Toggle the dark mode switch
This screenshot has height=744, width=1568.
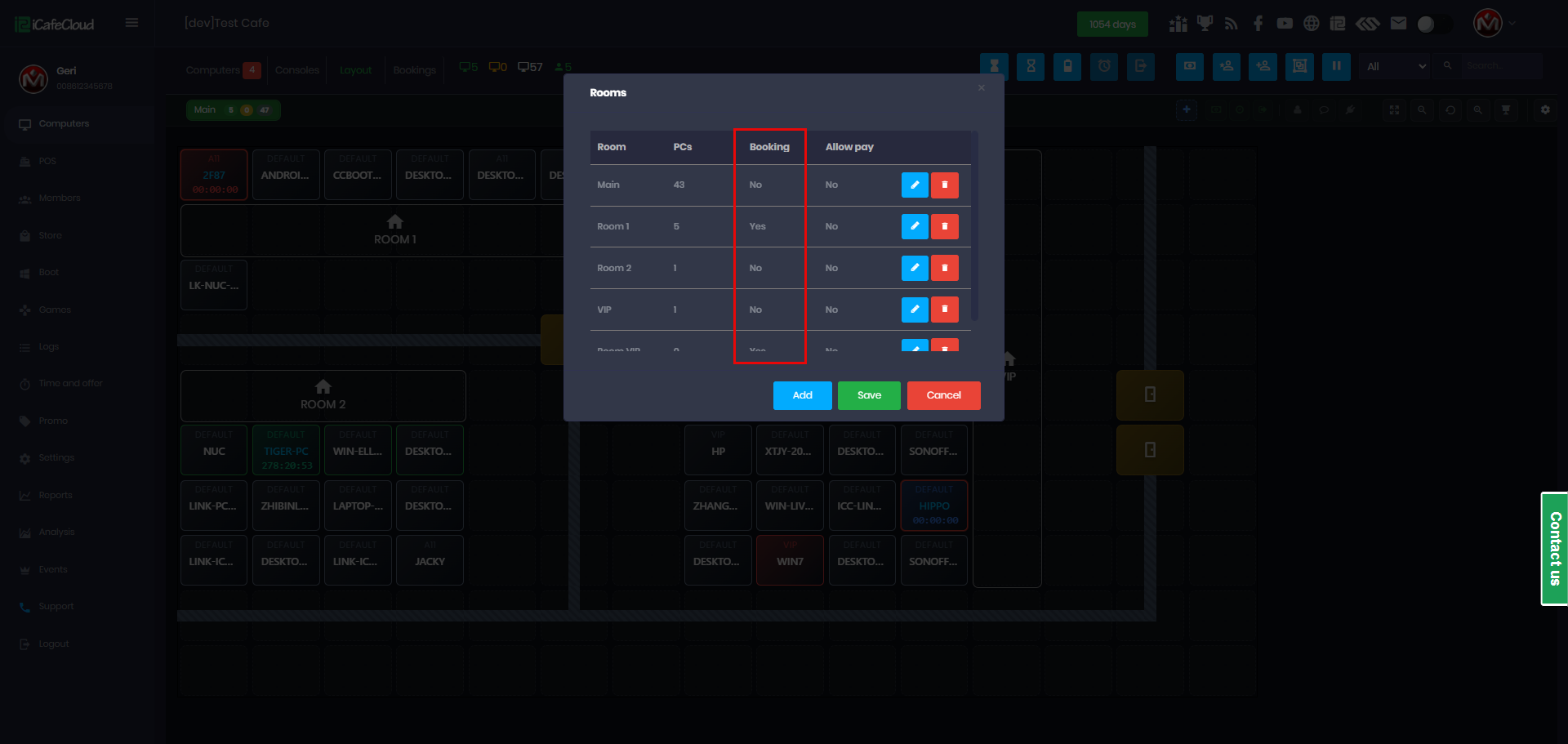pyautogui.click(x=1434, y=25)
